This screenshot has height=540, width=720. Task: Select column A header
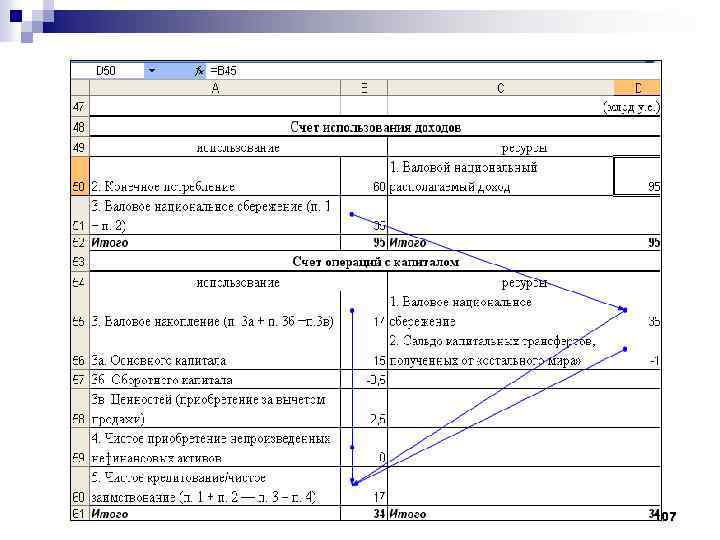click(x=215, y=88)
